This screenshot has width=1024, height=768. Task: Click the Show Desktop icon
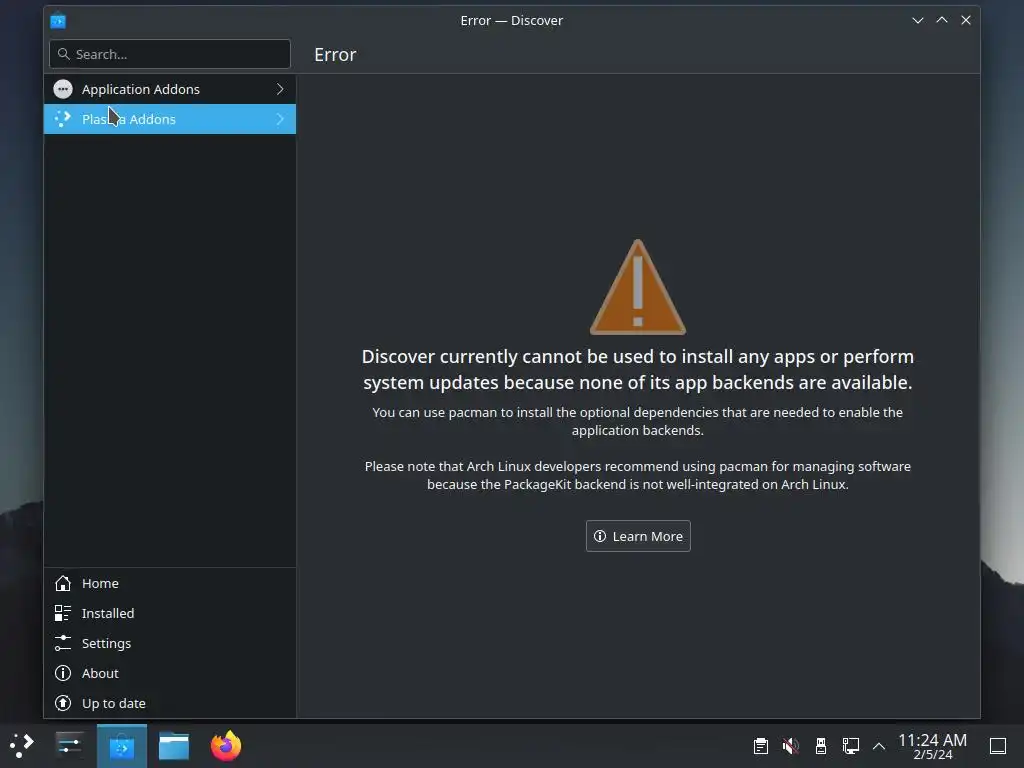tap(998, 746)
